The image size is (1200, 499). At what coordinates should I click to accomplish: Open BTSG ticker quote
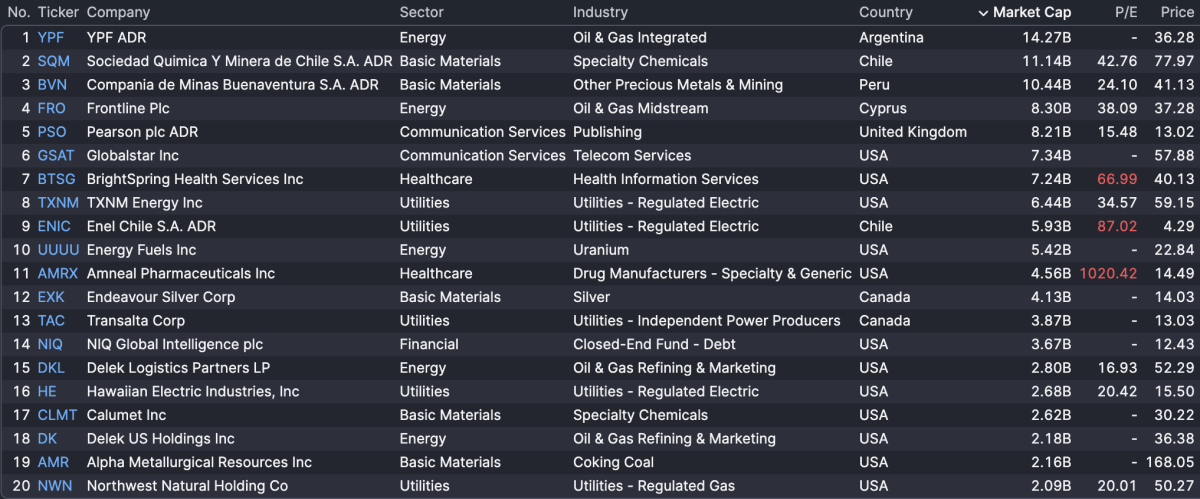56,179
